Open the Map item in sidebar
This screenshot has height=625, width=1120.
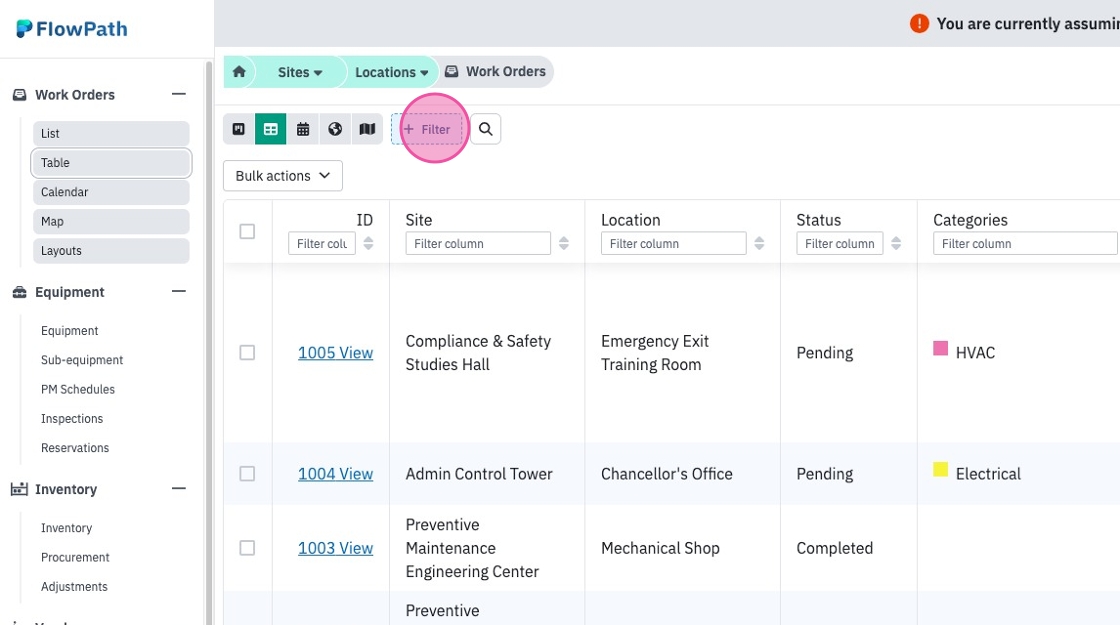111,221
